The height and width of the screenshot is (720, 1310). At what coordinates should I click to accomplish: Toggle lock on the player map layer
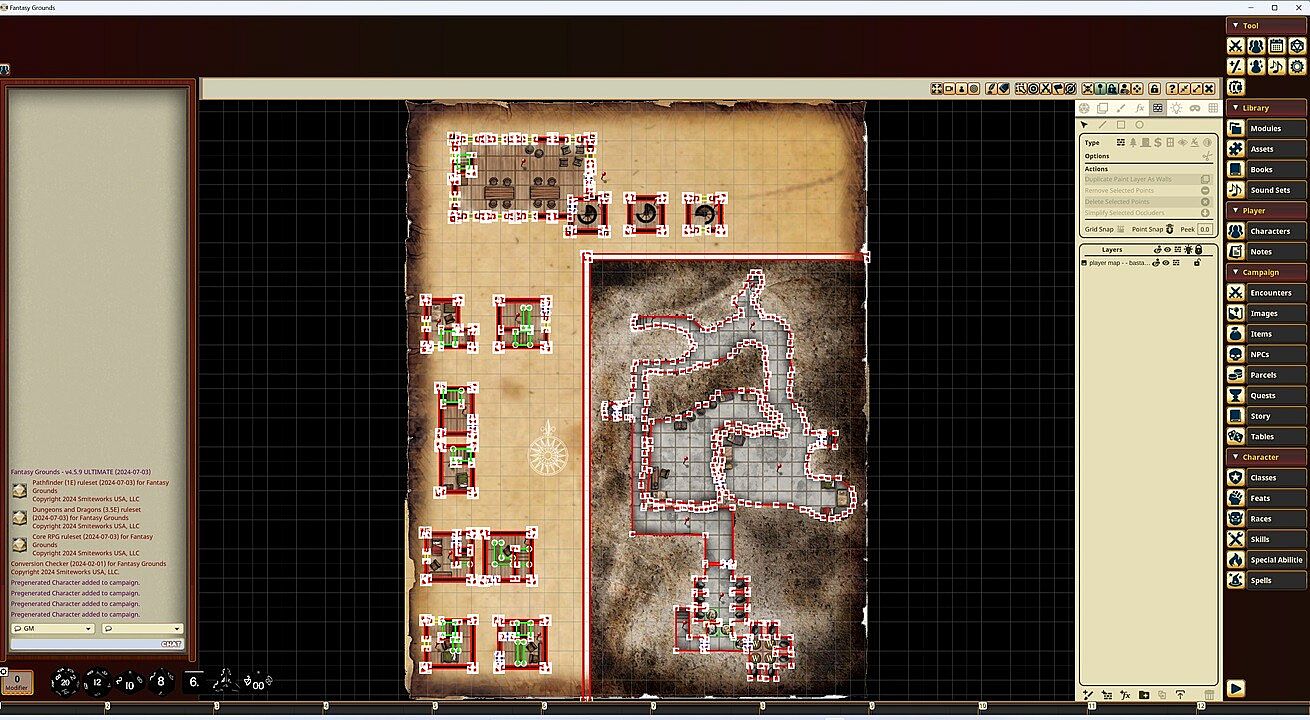[x=1196, y=263]
